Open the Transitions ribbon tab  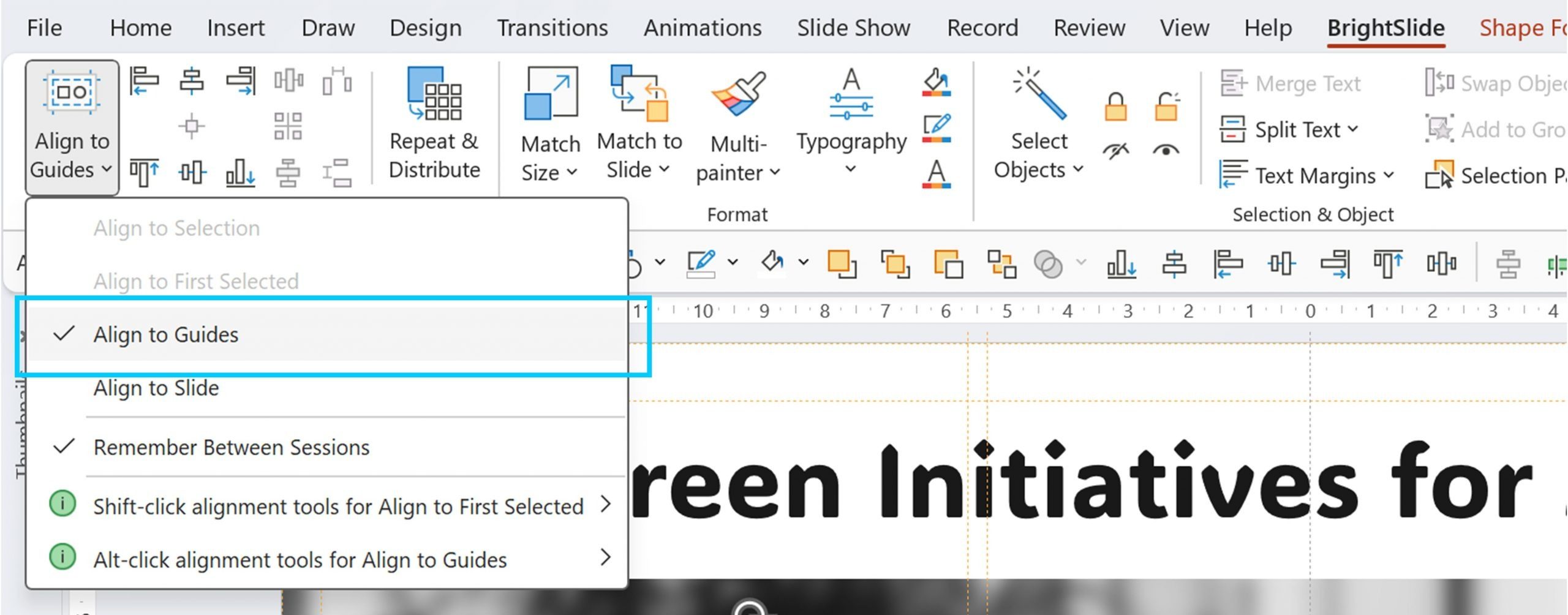click(x=552, y=28)
